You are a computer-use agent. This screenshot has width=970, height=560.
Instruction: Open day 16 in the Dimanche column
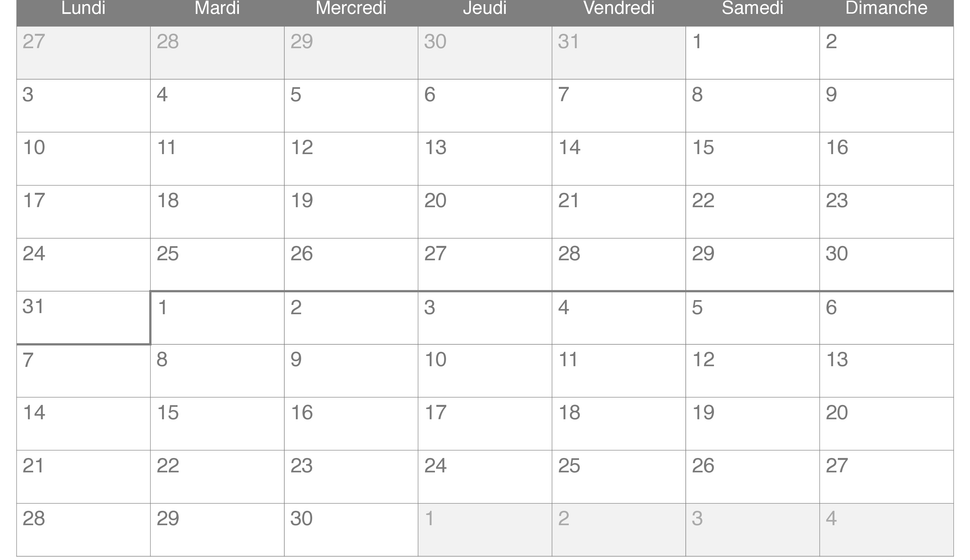886,159
